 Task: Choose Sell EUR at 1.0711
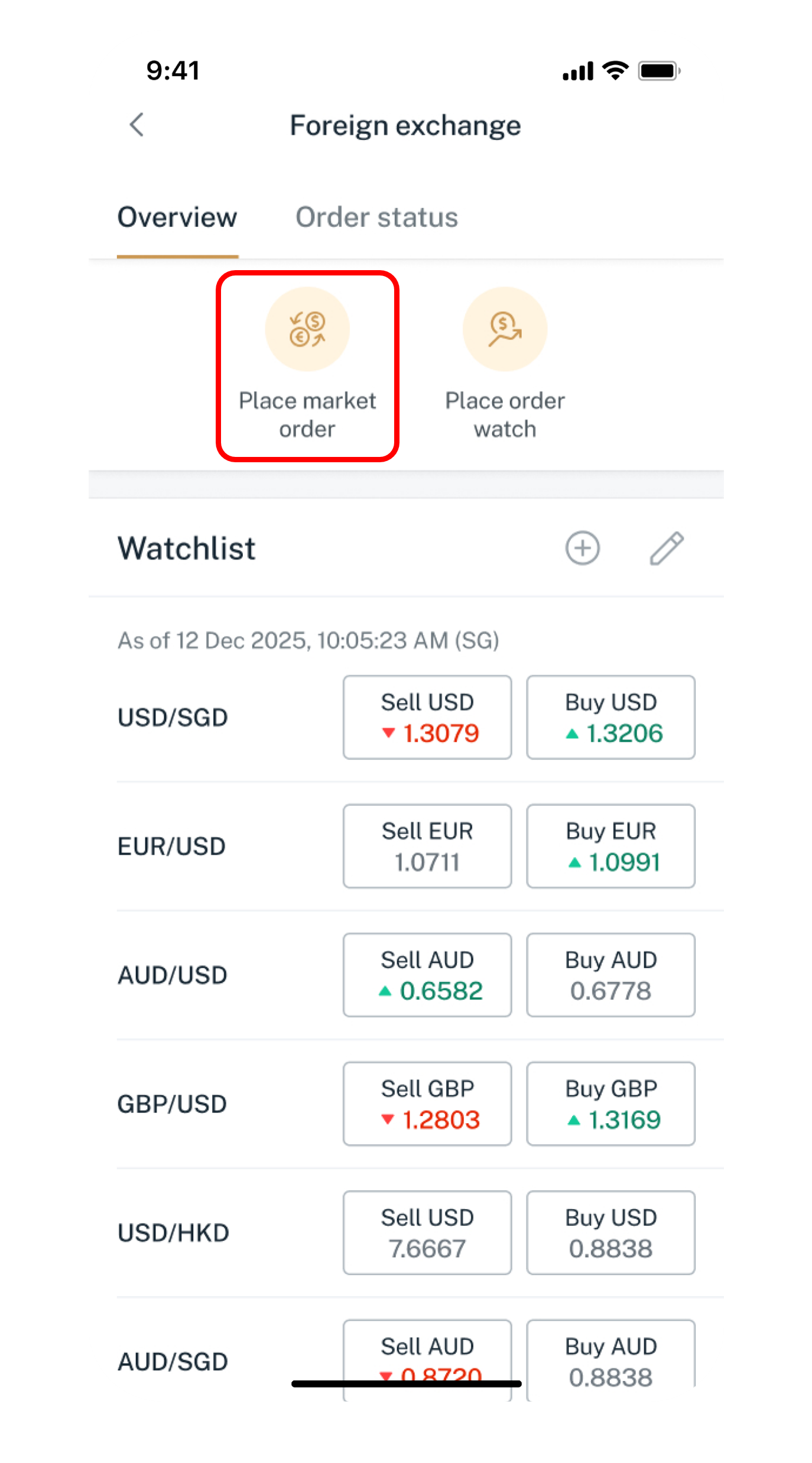tap(427, 846)
